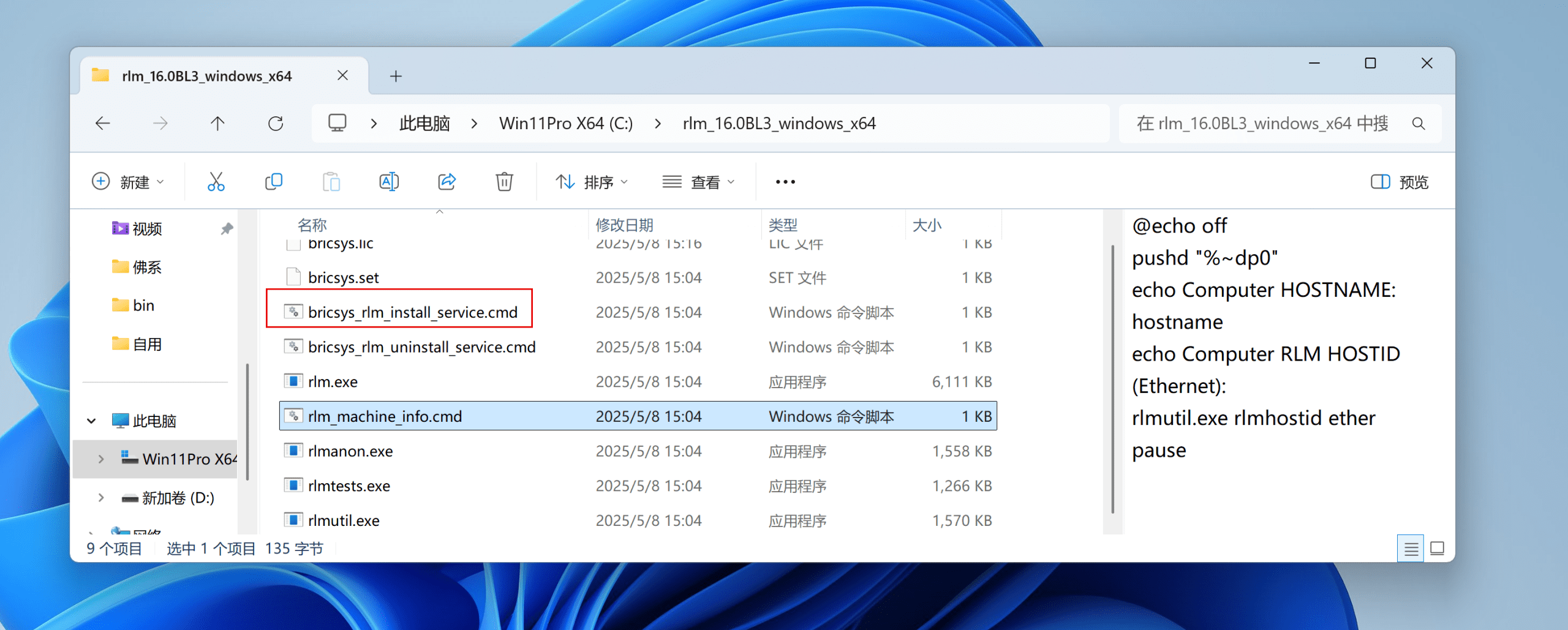Viewport: 1568px width, 630px height.
Task: Click the Rename icon in toolbar
Action: click(389, 182)
